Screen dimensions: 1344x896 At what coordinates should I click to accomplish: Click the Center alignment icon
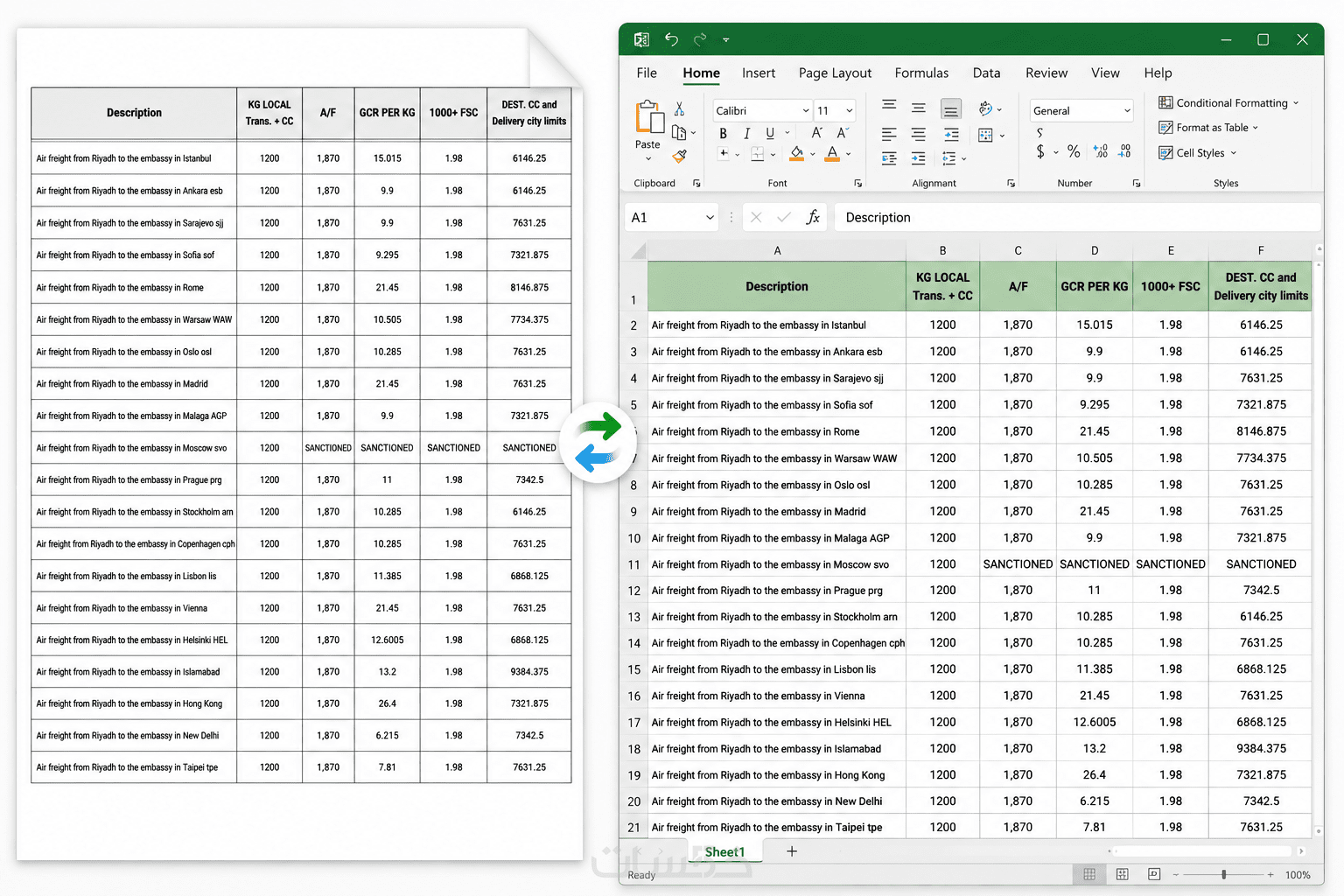click(x=919, y=135)
